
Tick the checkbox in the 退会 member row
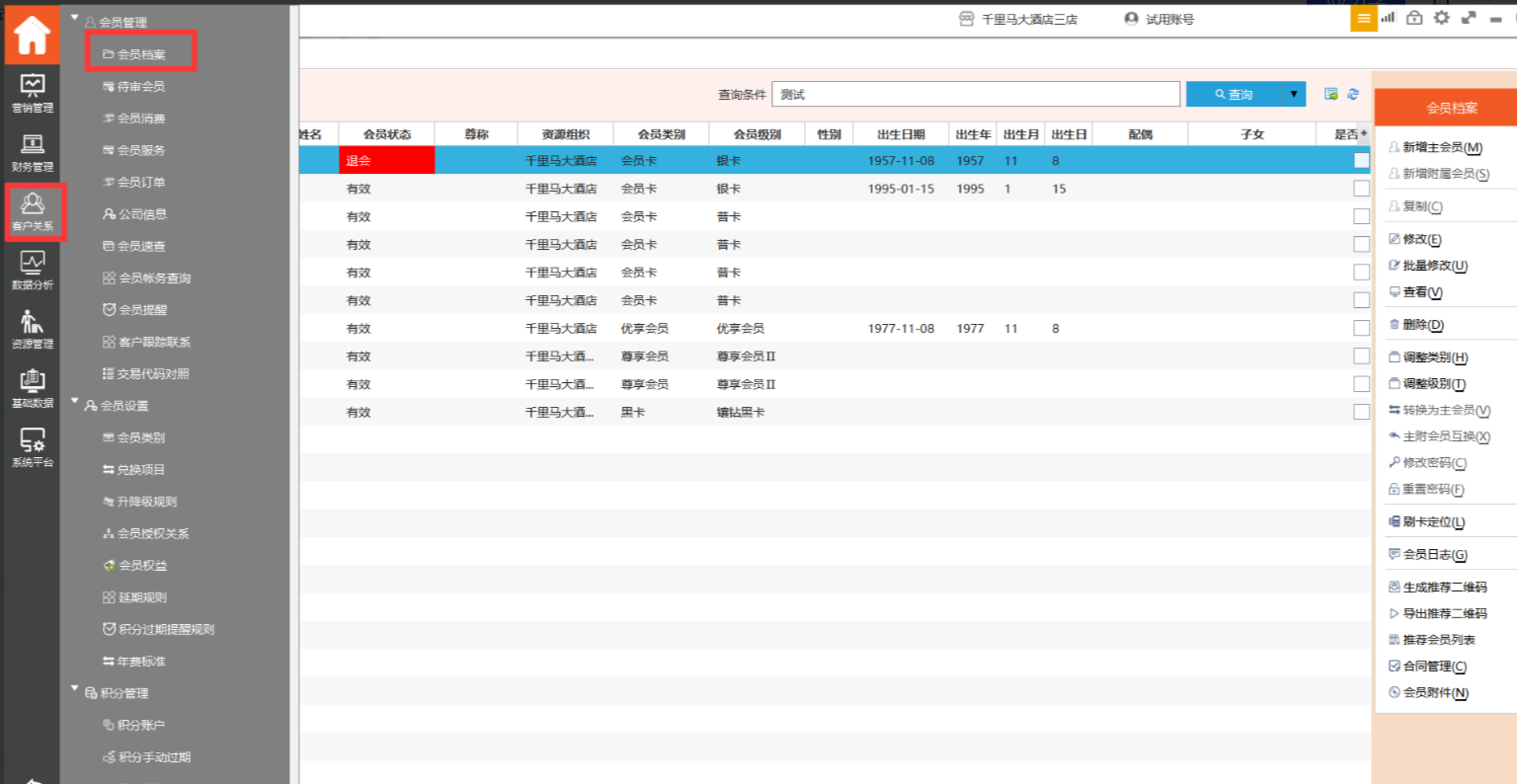click(1361, 160)
